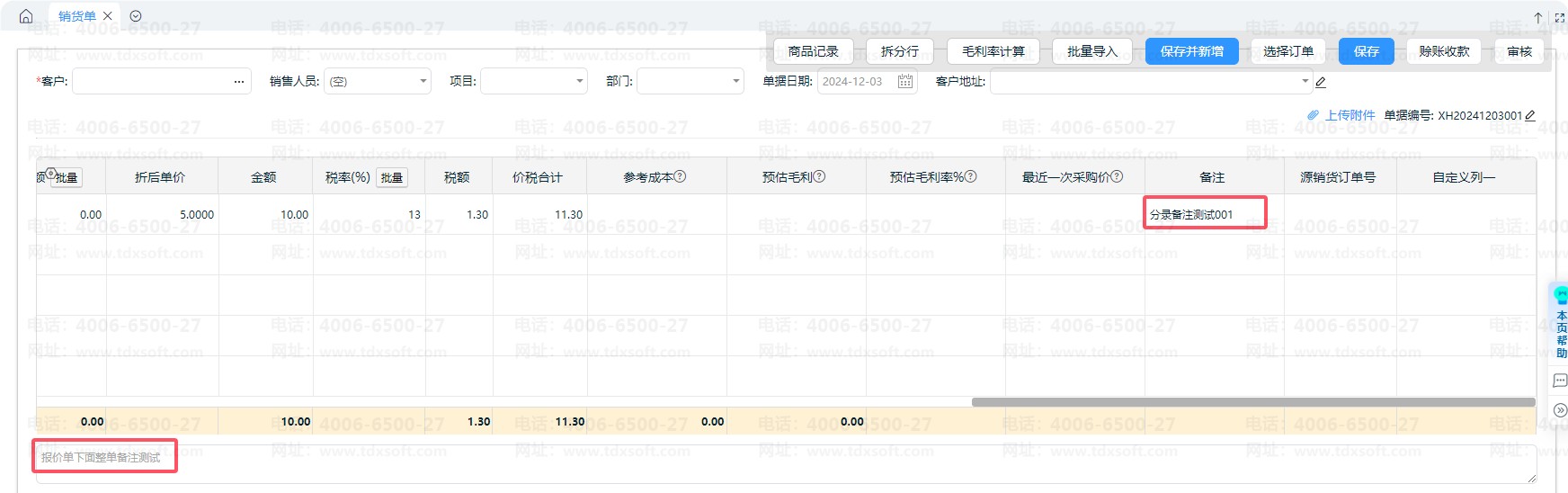Go to the home page icon
This screenshot has height=493, width=1568.
(x=25, y=16)
